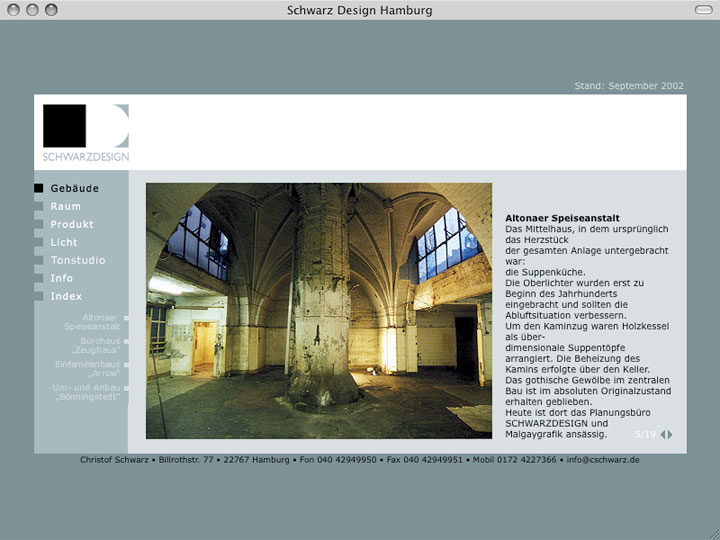Select Produkt in the navigation
Screen dimensions: 720x540
(72, 224)
